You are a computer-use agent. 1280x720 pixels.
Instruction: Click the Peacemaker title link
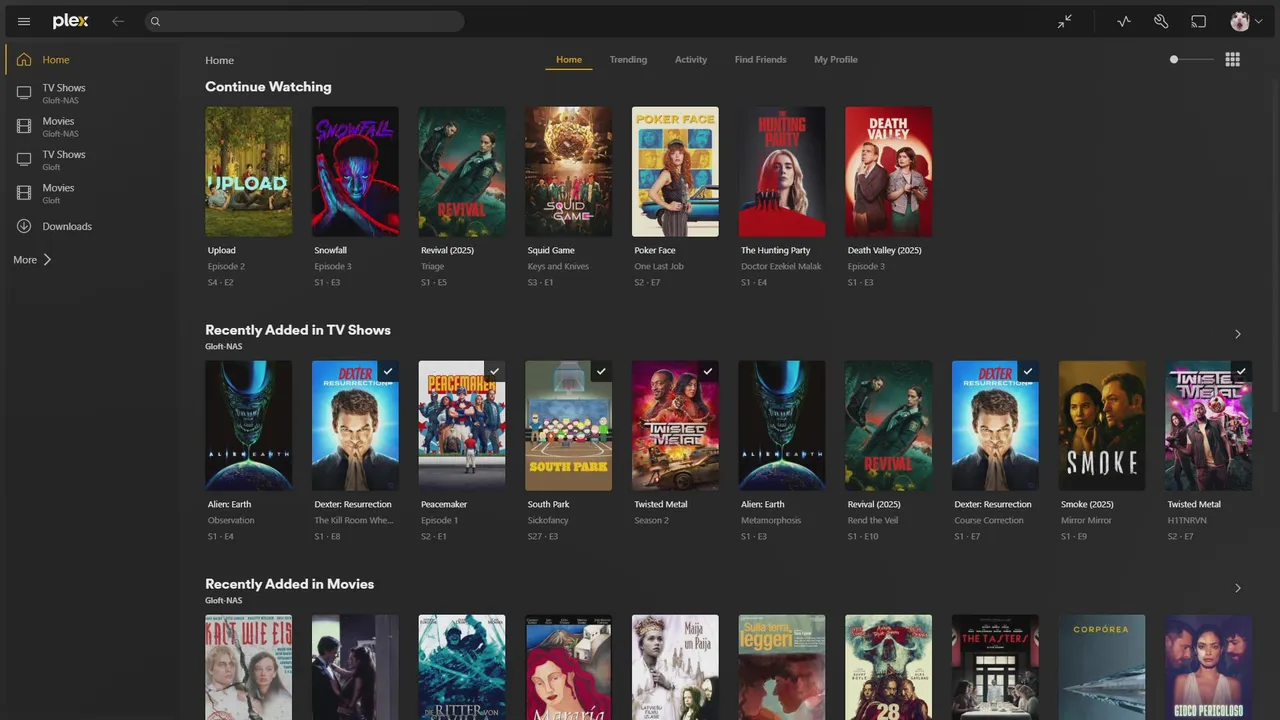click(x=444, y=505)
